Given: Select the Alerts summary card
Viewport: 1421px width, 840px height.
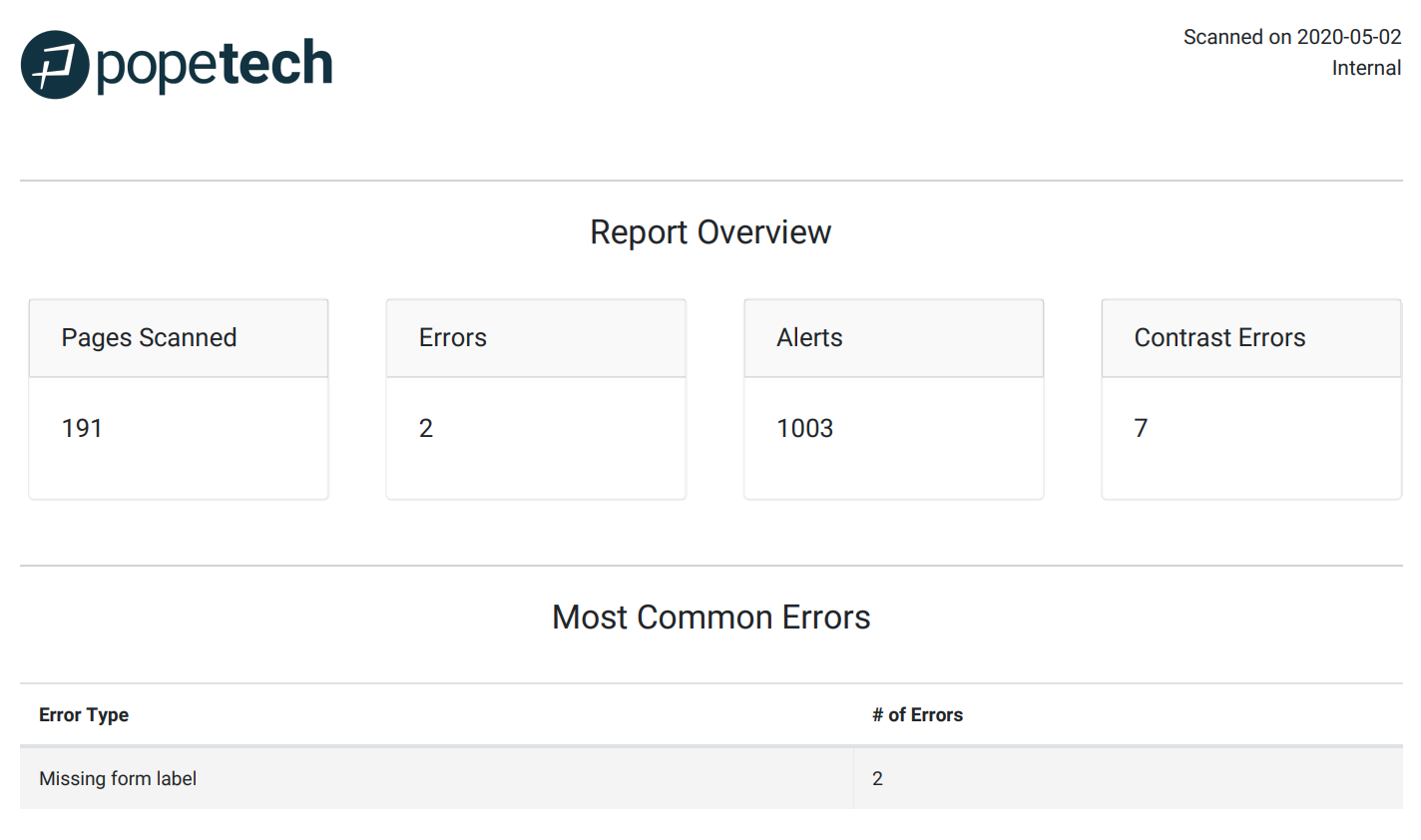Looking at the screenshot, I should [x=893, y=397].
